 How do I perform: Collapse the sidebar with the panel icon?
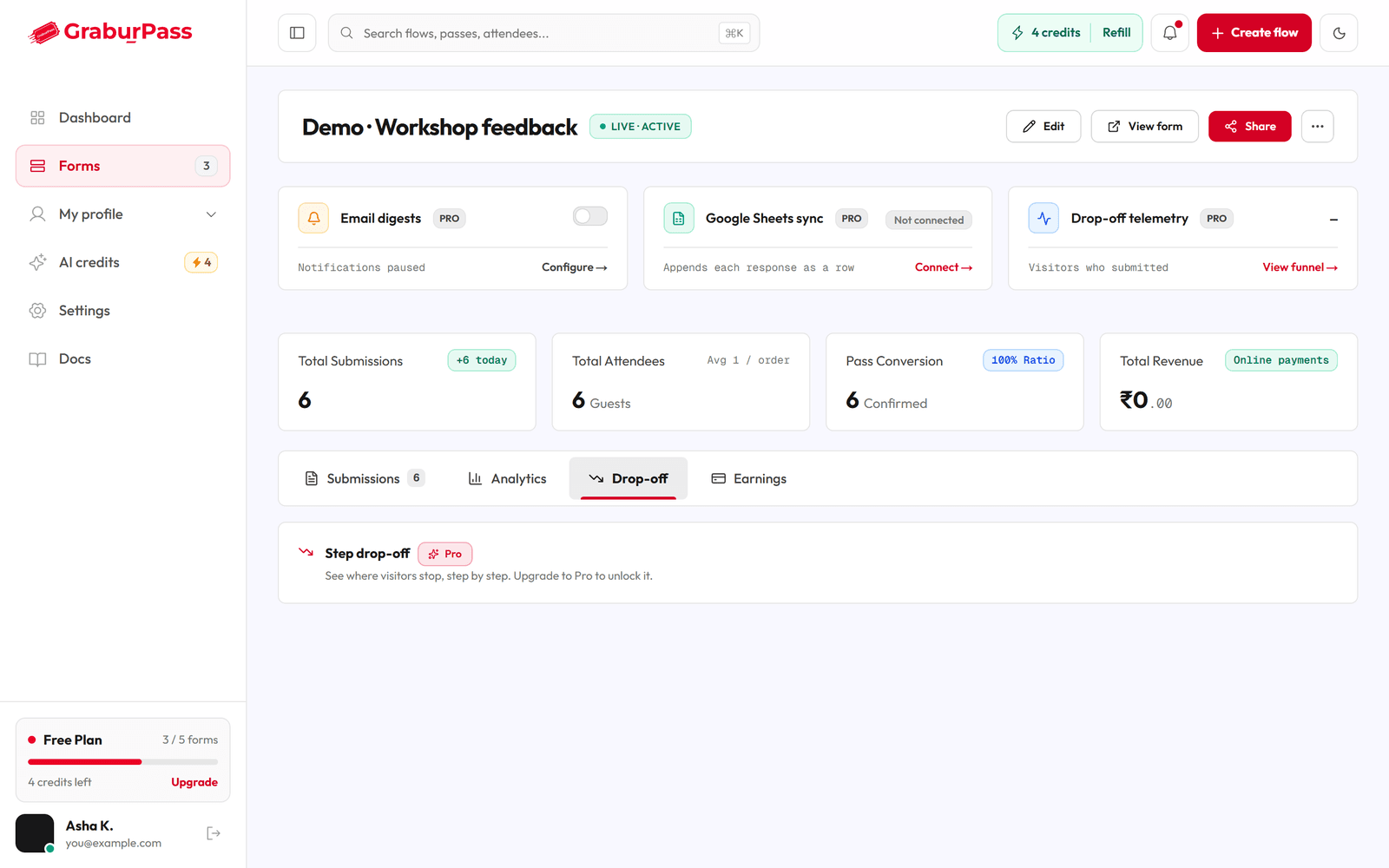click(297, 33)
